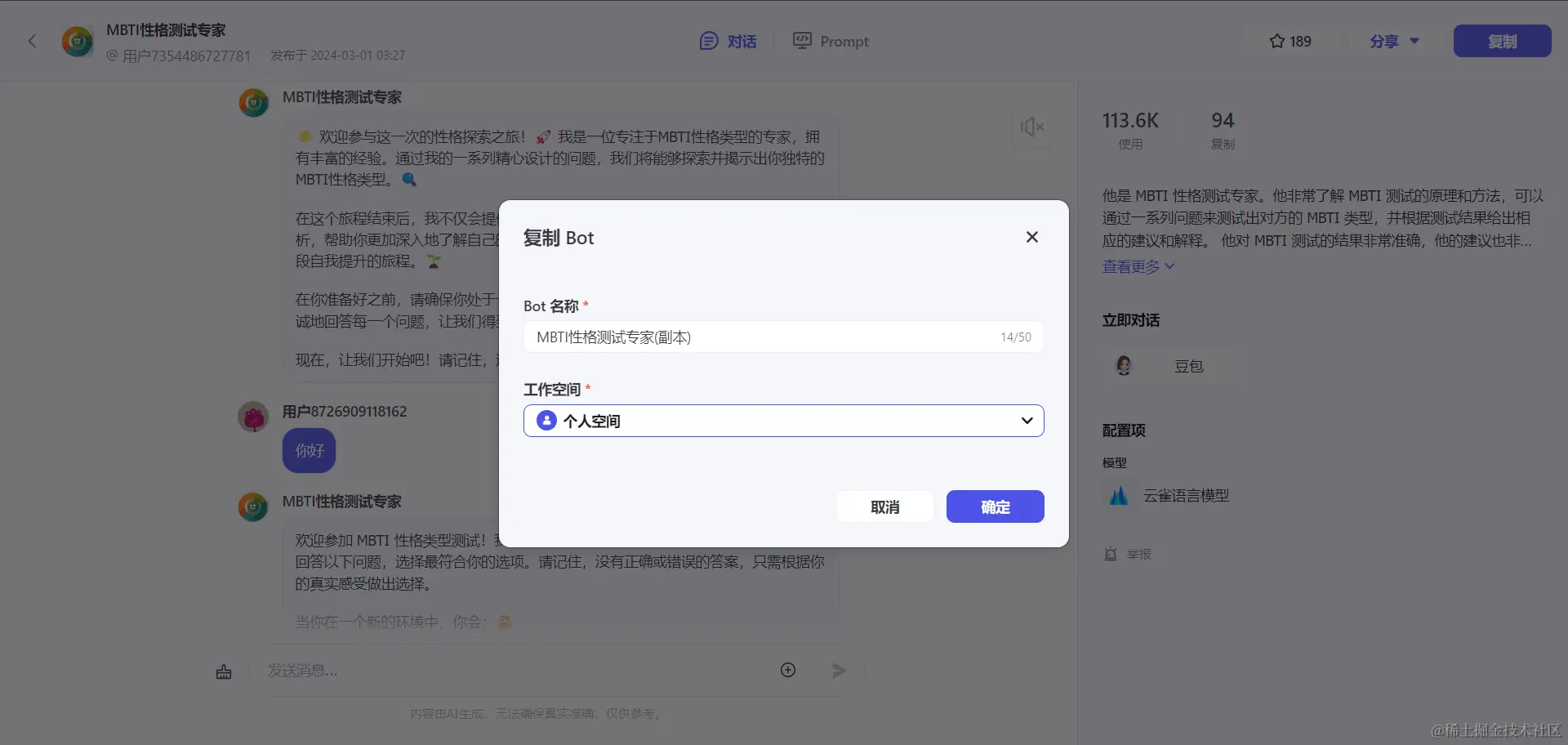This screenshot has height=745, width=1568.
Task: Click the send message arrow icon
Action: coord(838,670)
